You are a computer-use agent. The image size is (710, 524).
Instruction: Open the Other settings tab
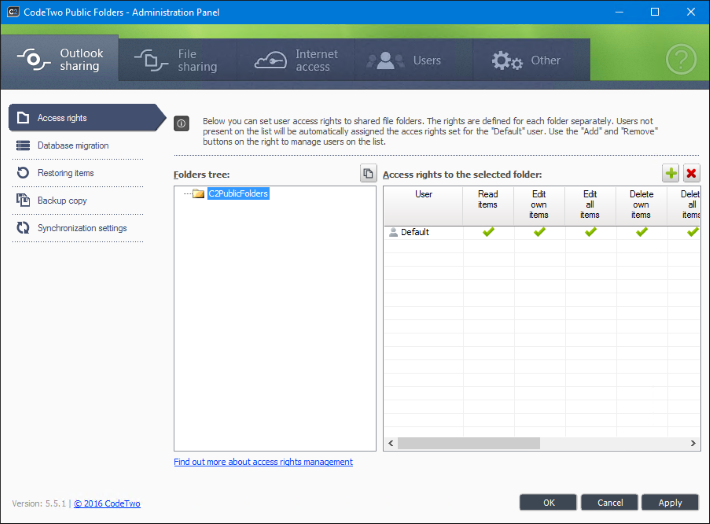click(531, 60)
